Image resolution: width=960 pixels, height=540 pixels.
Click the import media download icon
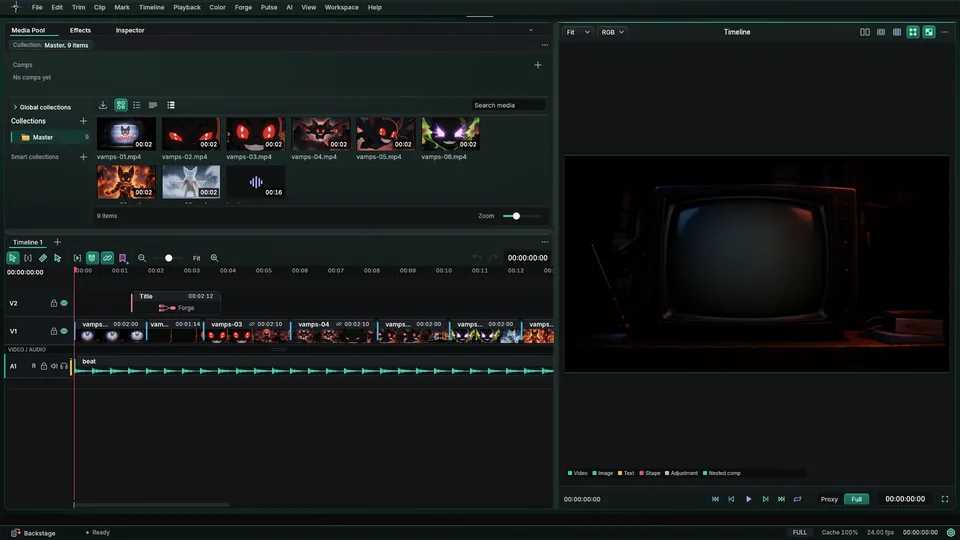point(103,105)
